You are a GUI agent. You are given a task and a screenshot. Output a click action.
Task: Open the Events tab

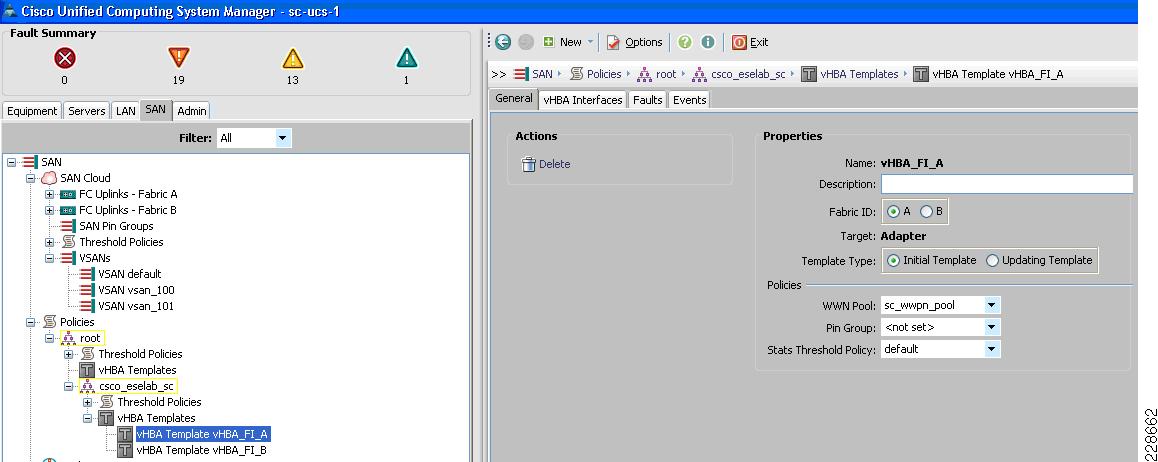690,100
